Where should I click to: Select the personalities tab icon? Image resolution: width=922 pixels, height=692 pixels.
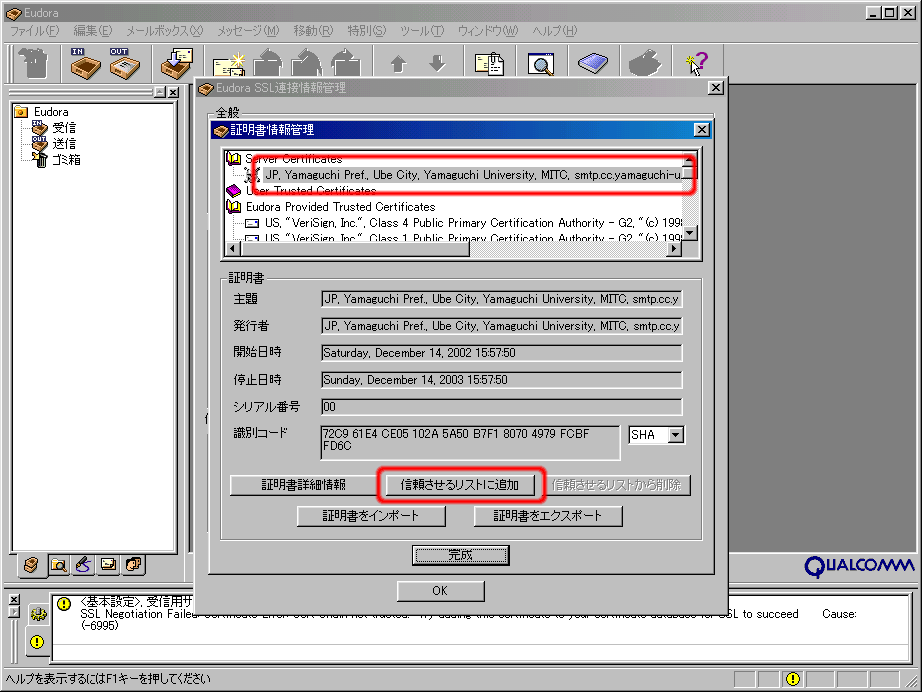[134, 565]
